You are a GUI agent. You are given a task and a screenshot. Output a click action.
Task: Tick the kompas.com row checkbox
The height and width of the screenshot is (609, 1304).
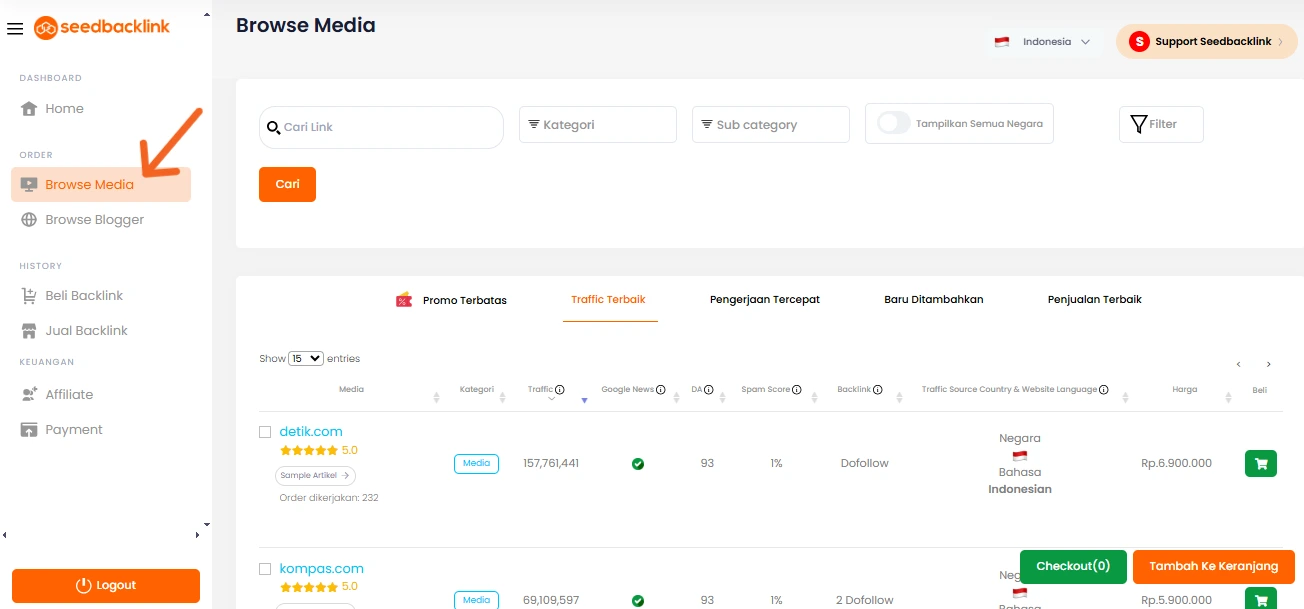pos(265,569)
